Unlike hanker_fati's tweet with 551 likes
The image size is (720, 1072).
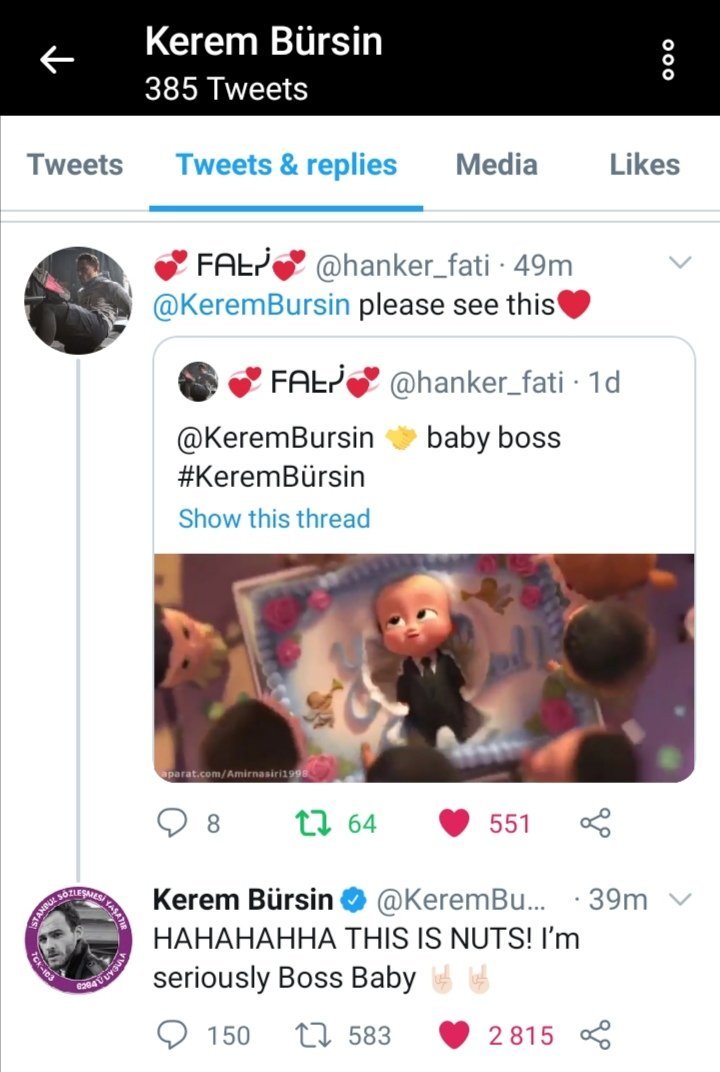click(456, 823)
